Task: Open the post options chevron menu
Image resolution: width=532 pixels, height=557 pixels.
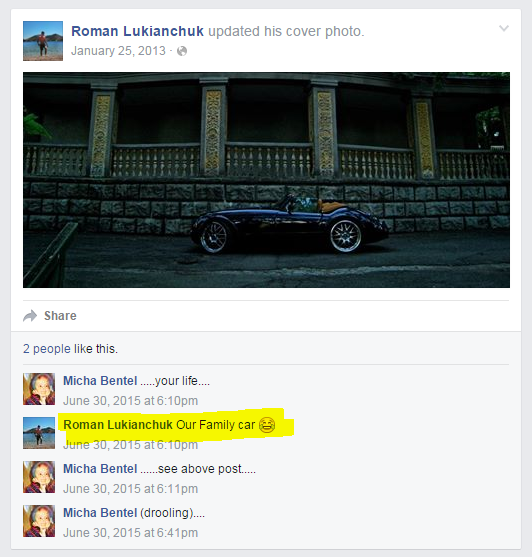Action: [x=504, y=28]
